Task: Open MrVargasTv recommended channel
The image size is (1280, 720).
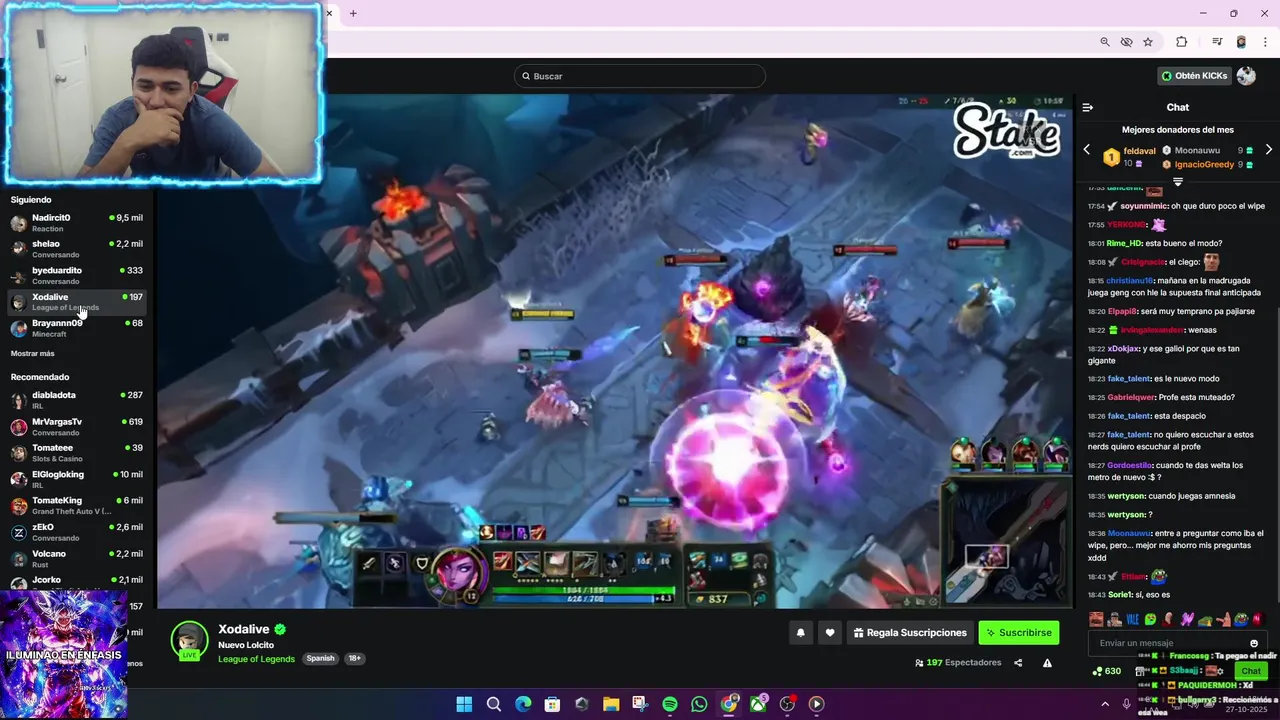Action: tap(76, 427)
